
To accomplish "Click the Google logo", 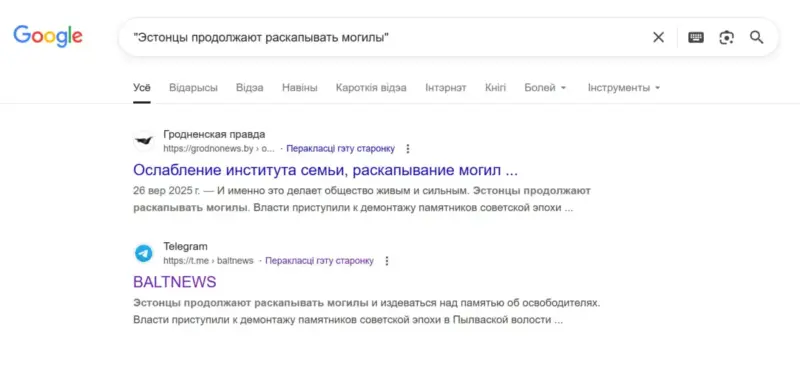I will 48,36.
